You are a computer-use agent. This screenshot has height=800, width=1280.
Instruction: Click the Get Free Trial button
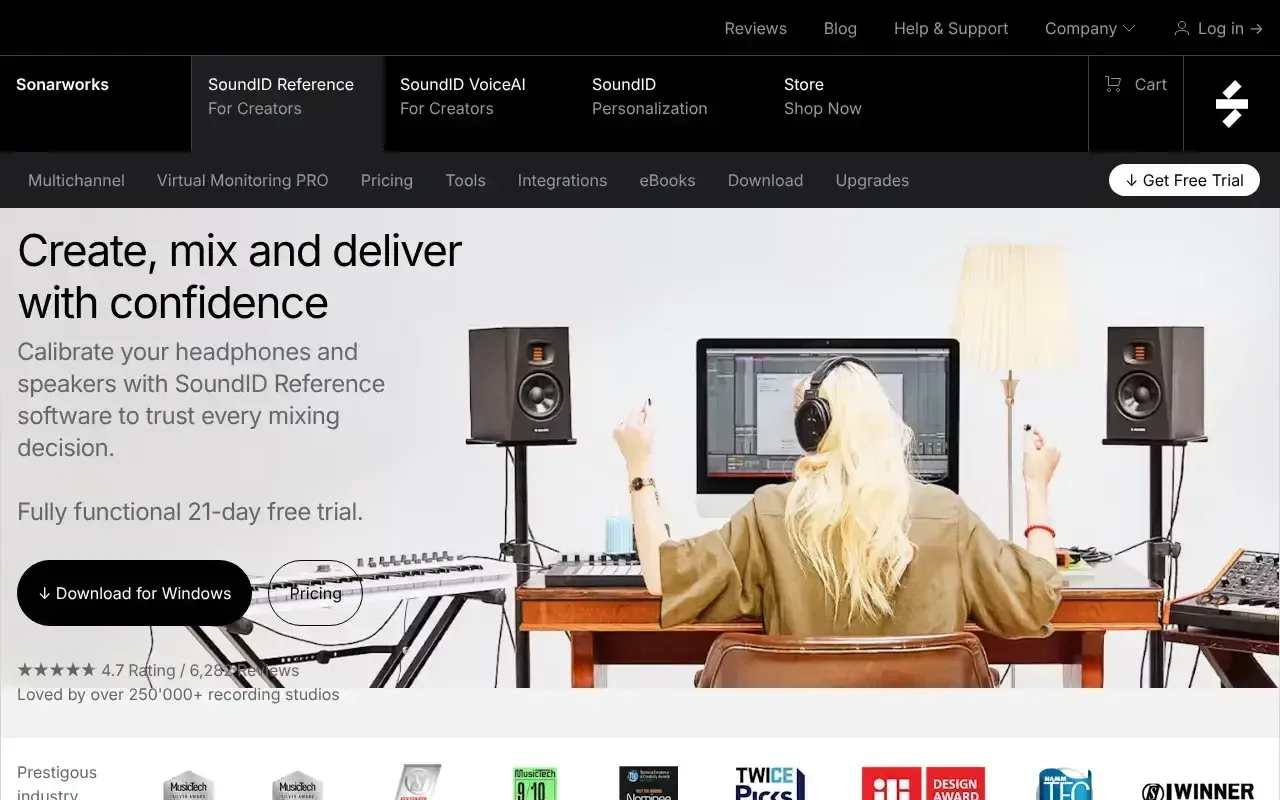1184,180
